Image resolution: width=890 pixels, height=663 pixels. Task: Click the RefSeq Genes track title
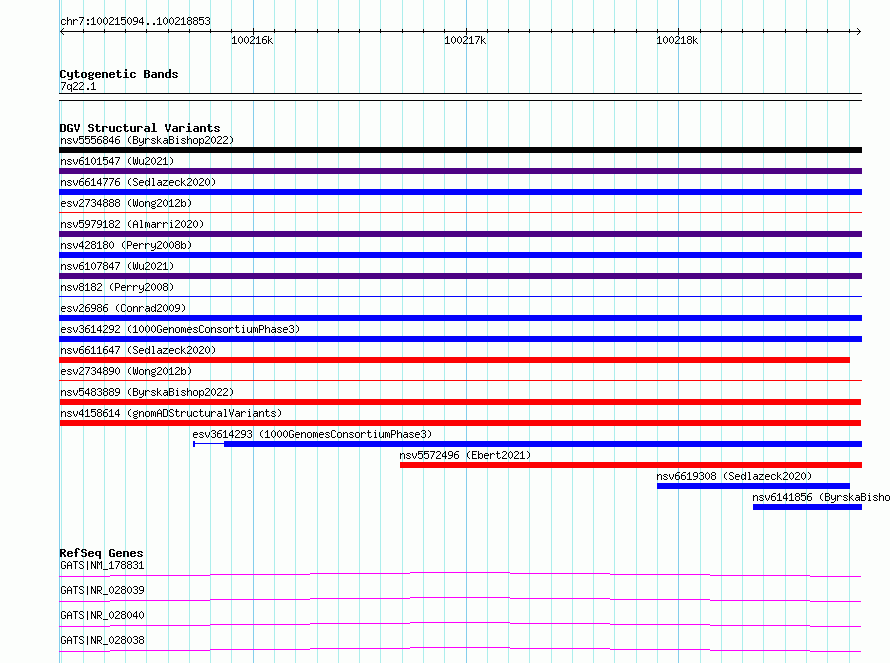(101, 553)
